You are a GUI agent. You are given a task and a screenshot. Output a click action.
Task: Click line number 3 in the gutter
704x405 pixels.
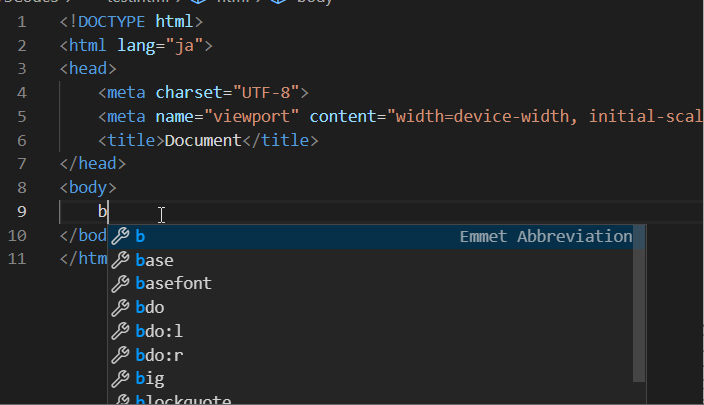pyautogui.click(x=22, y=69)
